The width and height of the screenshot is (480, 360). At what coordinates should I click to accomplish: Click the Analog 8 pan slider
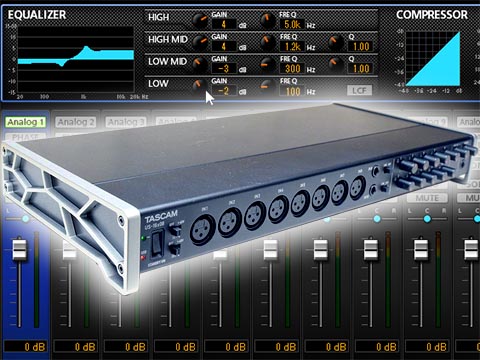[377, 219]
